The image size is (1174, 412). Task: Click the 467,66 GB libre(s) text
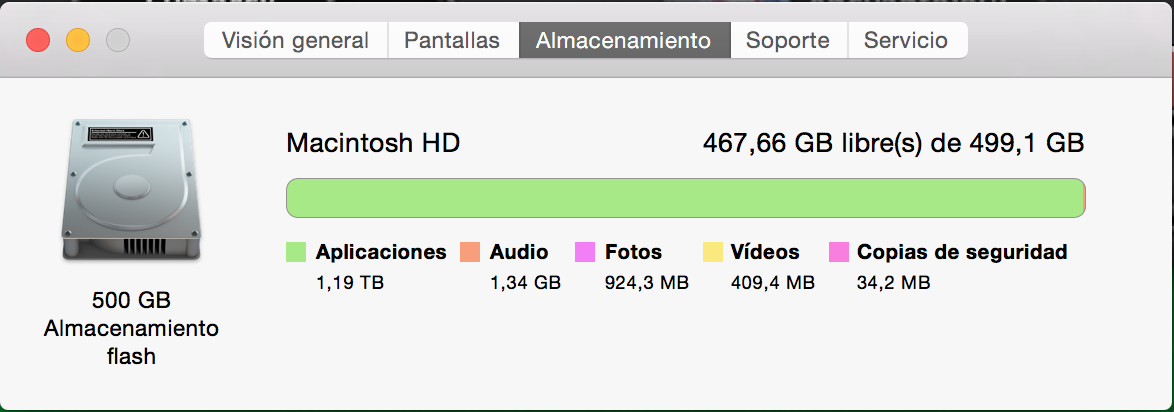(x=894, y=143)
